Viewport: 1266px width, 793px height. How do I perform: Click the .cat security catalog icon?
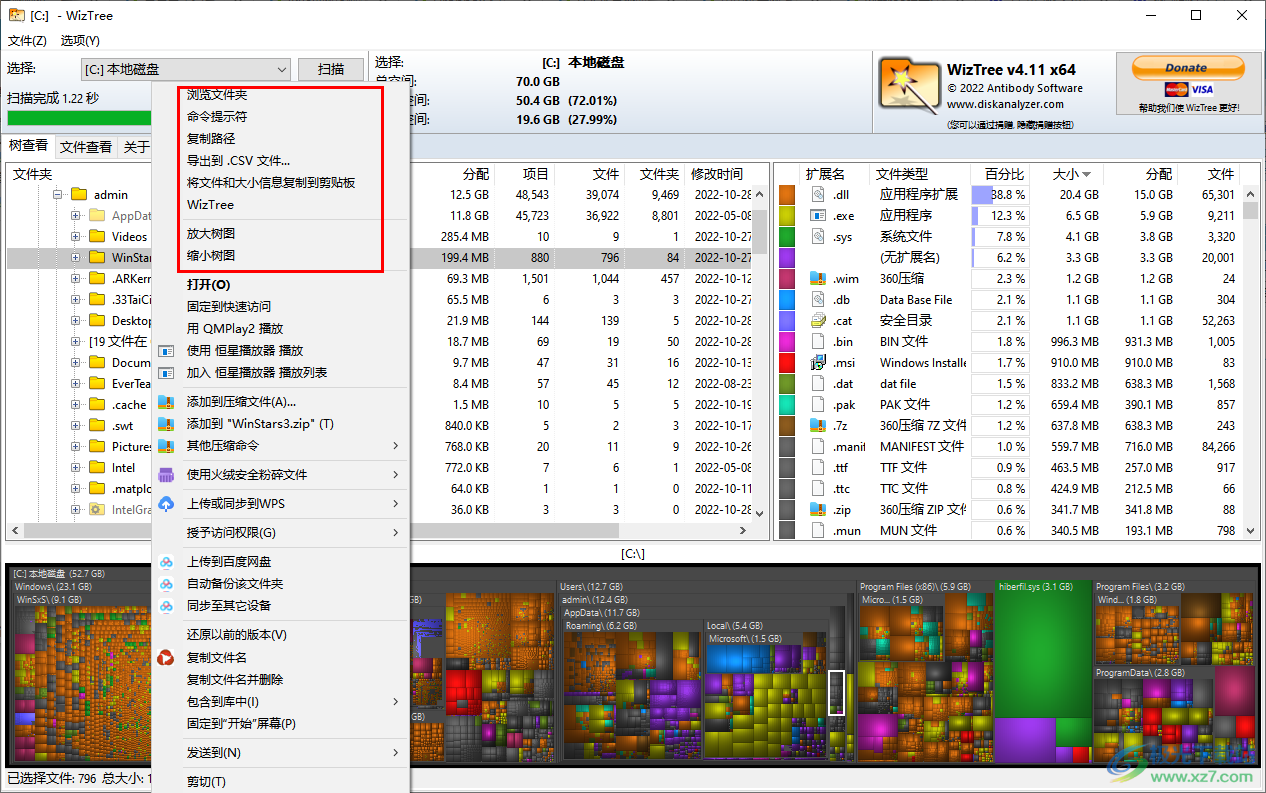tap(817, 320)
